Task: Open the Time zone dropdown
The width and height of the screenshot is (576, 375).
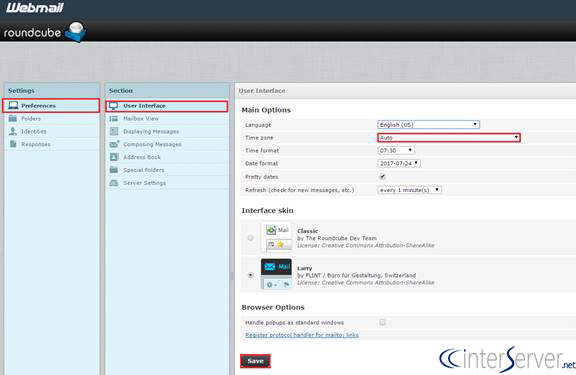Action: (449, 137)
